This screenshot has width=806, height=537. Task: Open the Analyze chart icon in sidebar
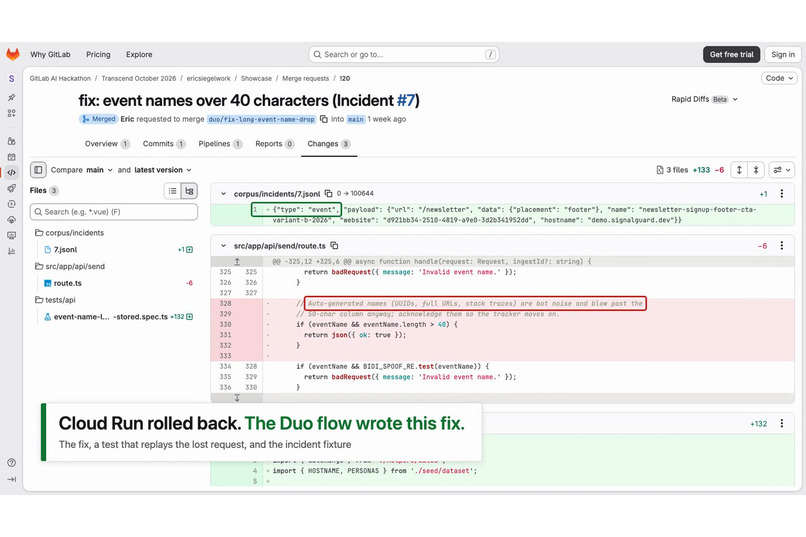click(x=11, y=251)
